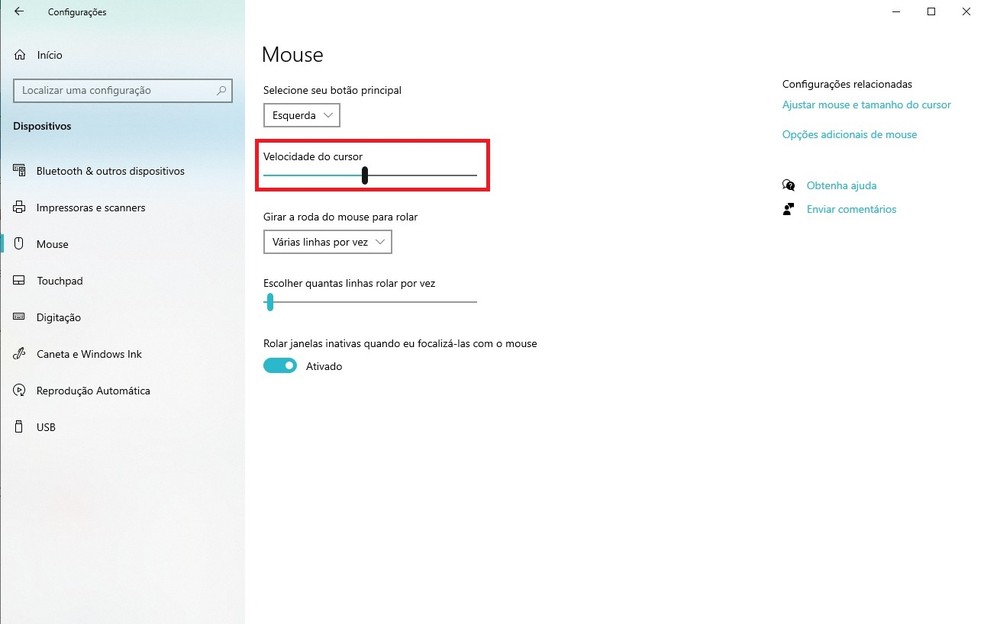Open Ajustar mouse e tamanho do cursor link
The width and height of the screenshot is (984, 624).
point(866,105)
